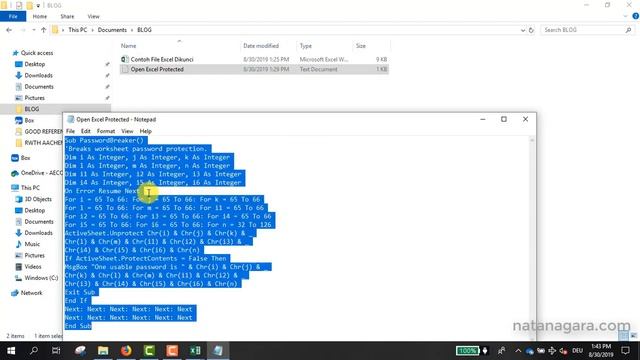640x360 pixels.
Task: Open Notepad Edit menu
Action: (86, 131)
